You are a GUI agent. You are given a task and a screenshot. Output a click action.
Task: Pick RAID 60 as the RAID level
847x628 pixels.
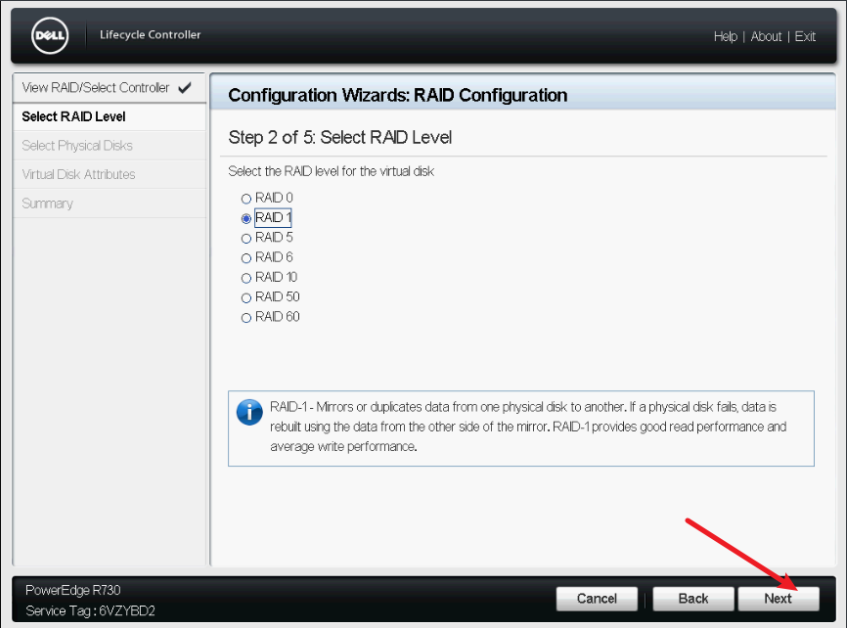pos(245,317)
